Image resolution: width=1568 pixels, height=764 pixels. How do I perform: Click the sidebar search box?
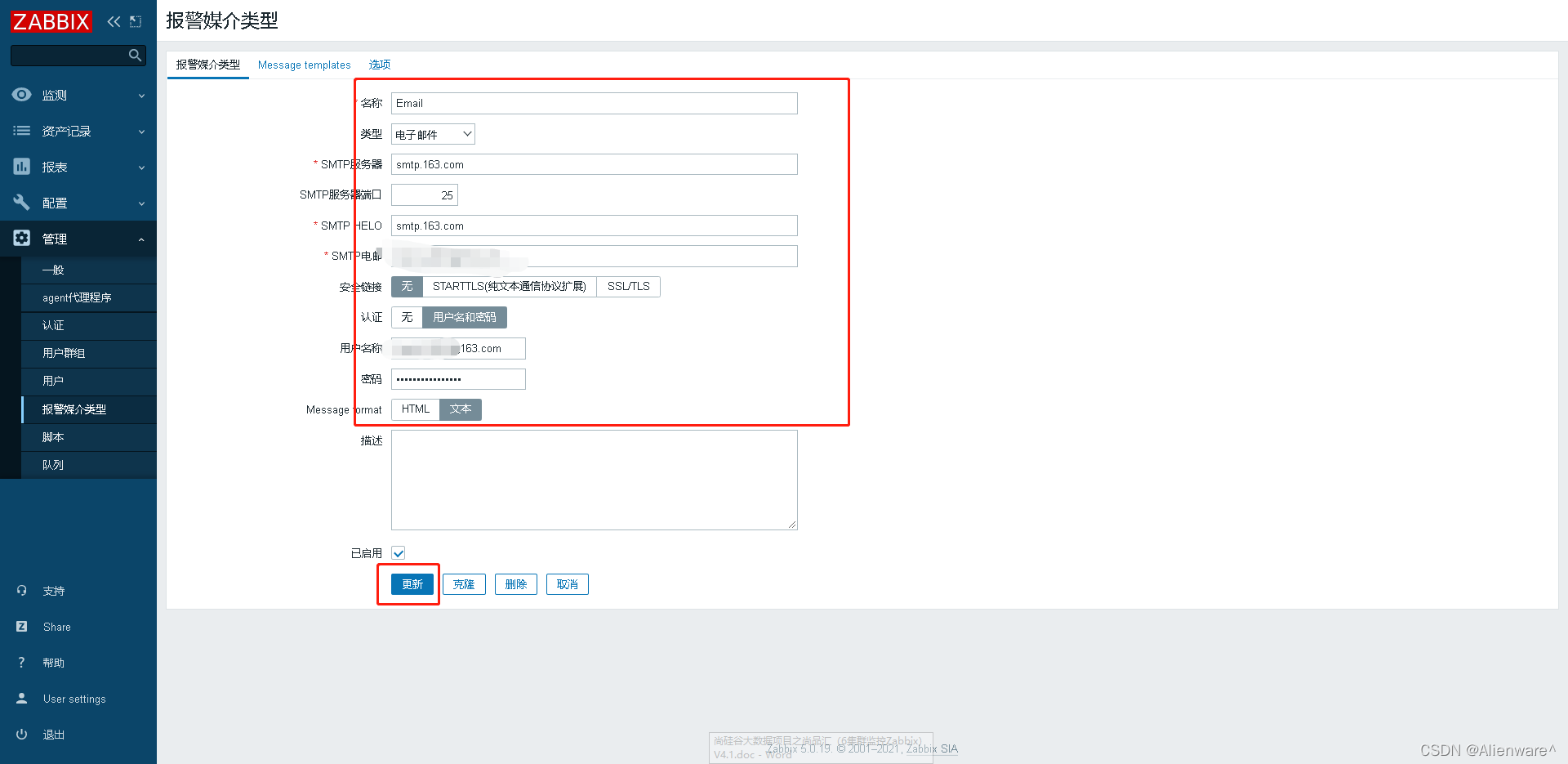coord(78,55)
